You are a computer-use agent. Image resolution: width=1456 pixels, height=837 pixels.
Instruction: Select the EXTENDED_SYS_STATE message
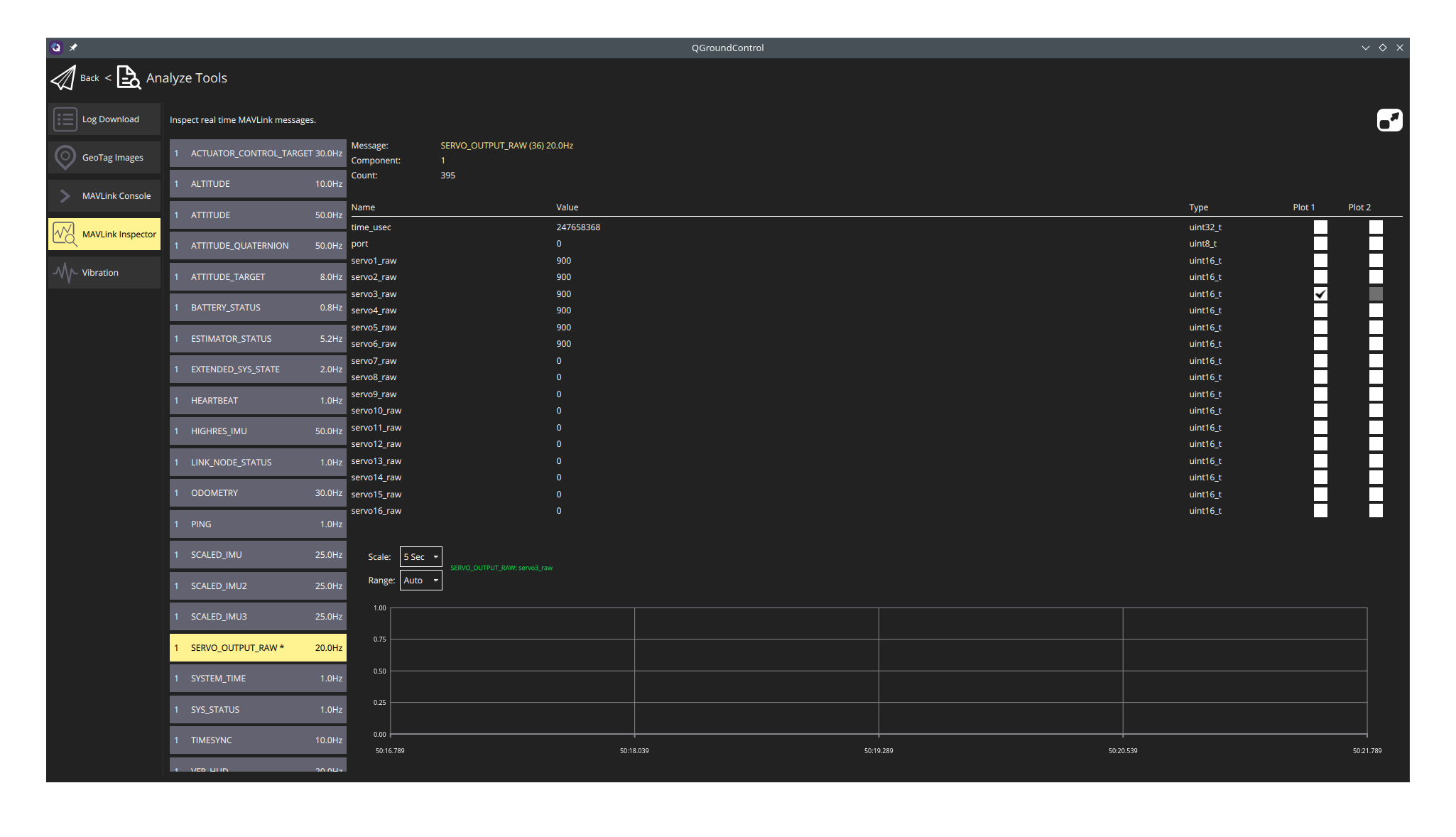(258, 369)
